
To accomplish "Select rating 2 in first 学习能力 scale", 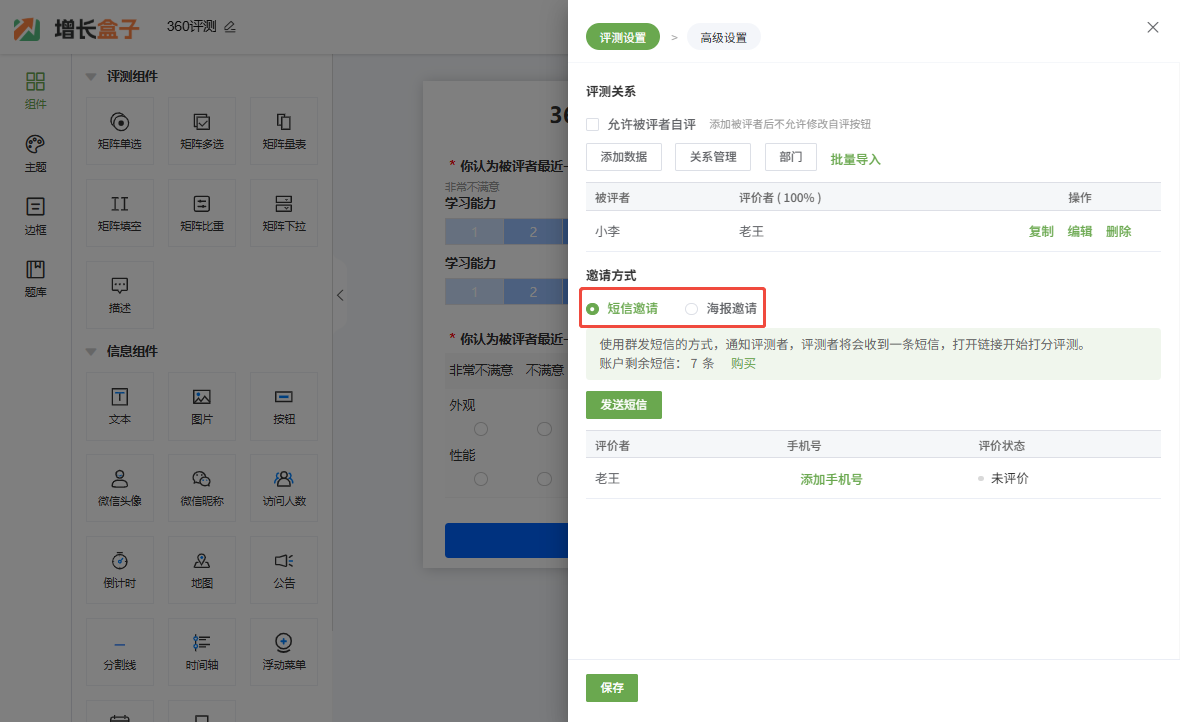I will 533,232.
